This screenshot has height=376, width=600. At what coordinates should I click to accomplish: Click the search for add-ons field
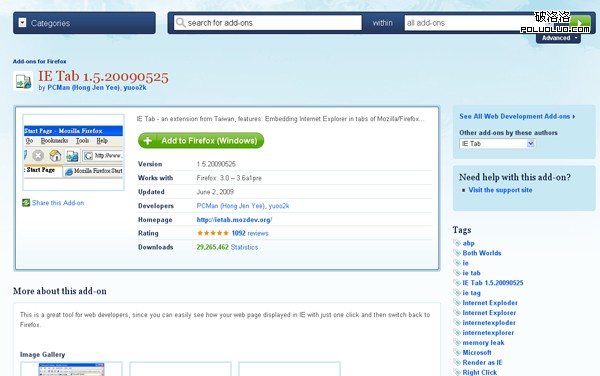tap(268, 23)
